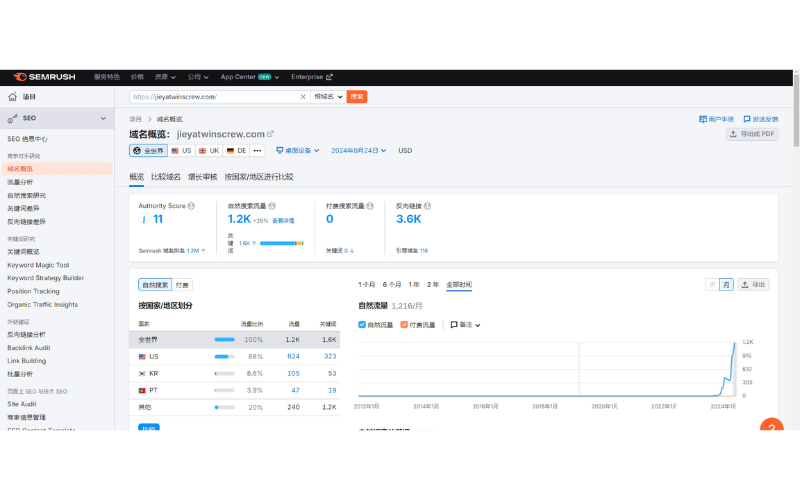
Task: Click the upload icon on export to PDF
Action: coord(733,134)
